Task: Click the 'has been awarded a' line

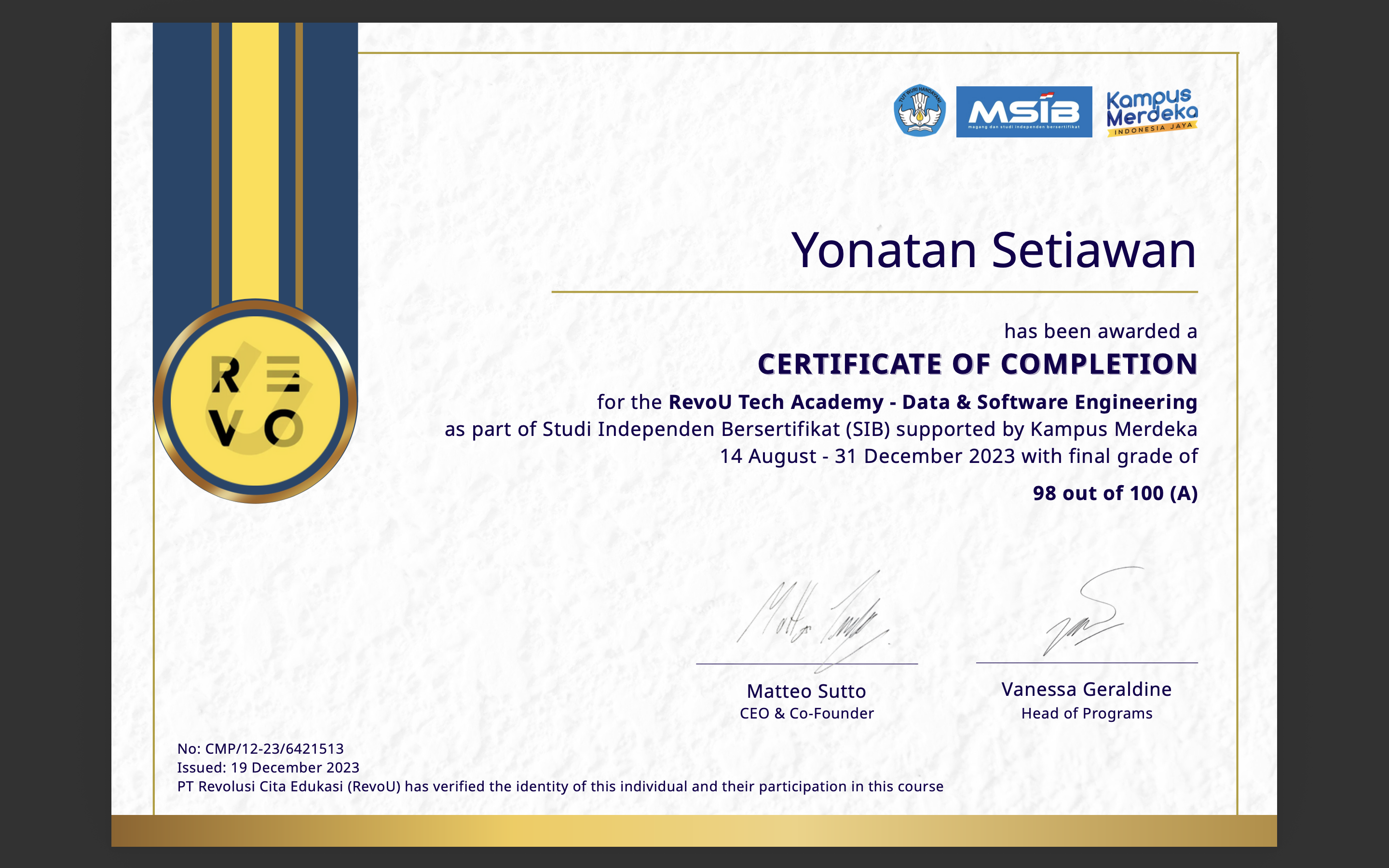Action: [x=1100, y=331]
